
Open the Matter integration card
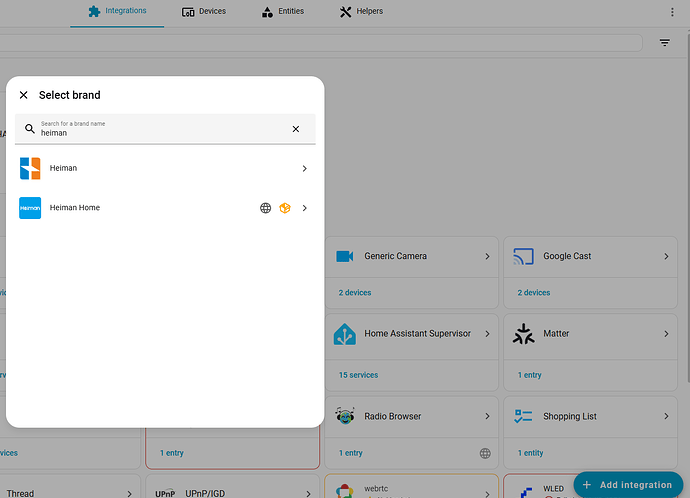[x=590, y=334]
